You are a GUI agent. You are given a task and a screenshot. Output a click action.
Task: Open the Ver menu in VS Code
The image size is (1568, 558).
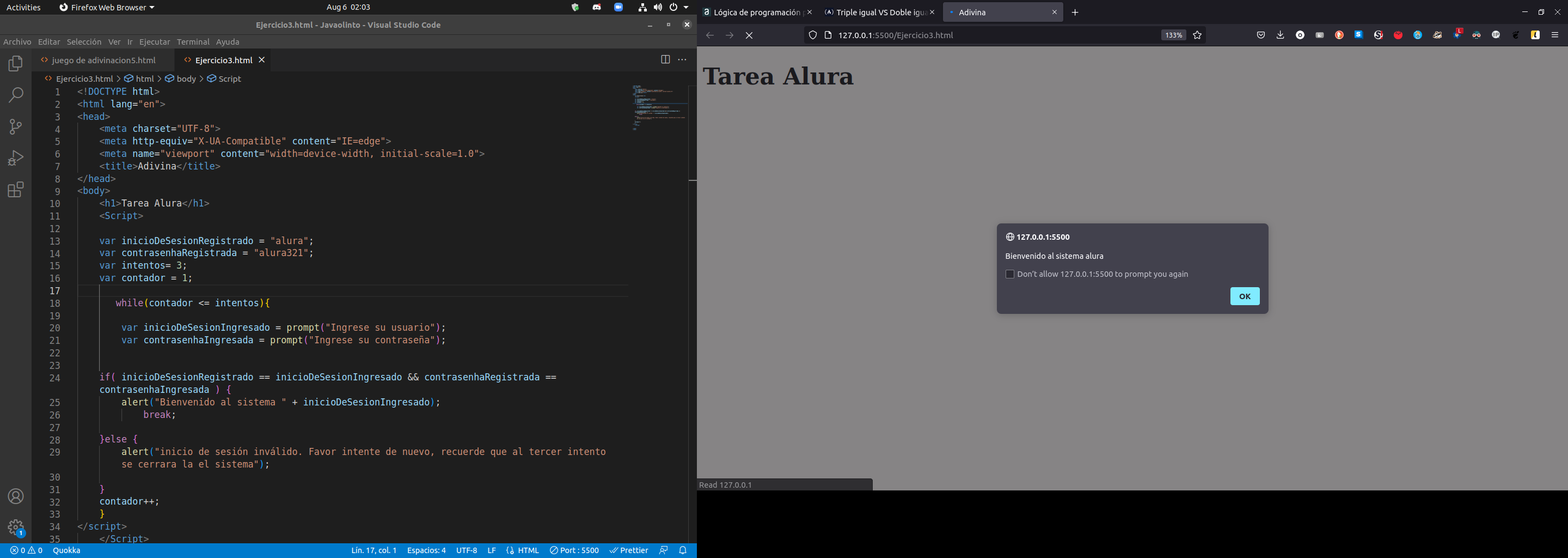(x=114, y=42)
